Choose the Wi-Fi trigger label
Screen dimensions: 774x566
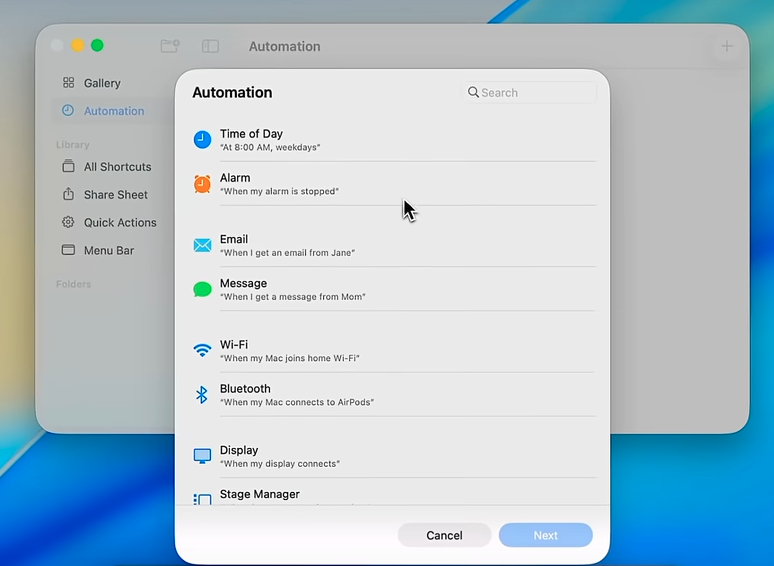pos(233,344)
